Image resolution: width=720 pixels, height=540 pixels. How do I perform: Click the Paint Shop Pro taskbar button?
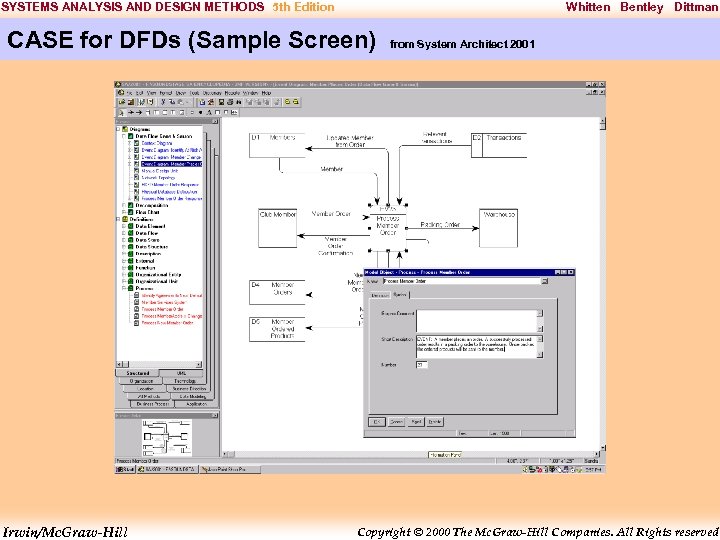pyautogui.click(x=230, y=469)
